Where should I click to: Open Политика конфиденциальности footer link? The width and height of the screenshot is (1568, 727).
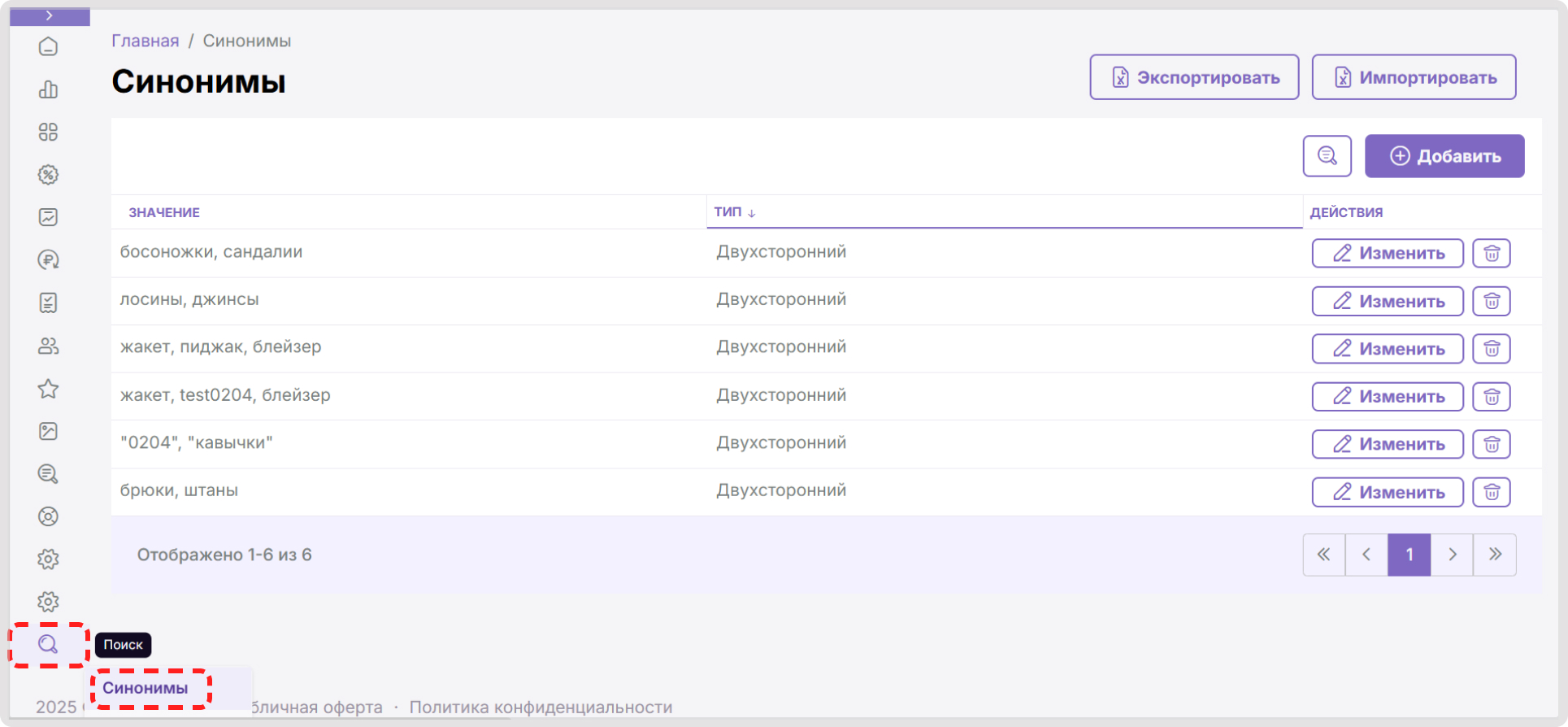pos(541,707)
